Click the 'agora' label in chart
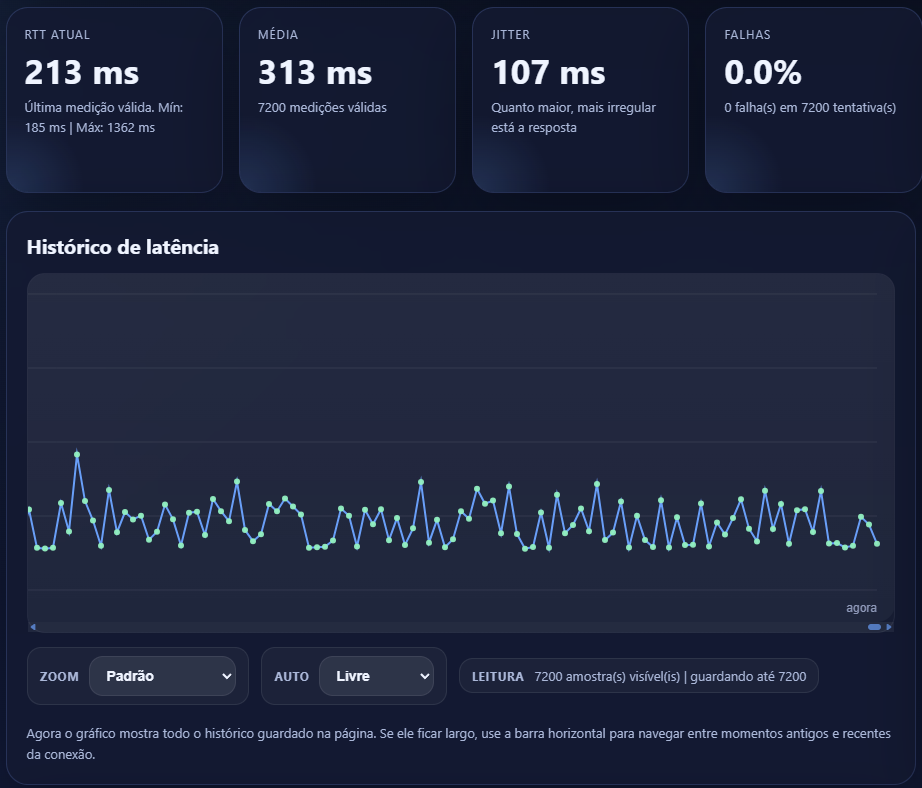The image size is (922, 788). (861, 608)
